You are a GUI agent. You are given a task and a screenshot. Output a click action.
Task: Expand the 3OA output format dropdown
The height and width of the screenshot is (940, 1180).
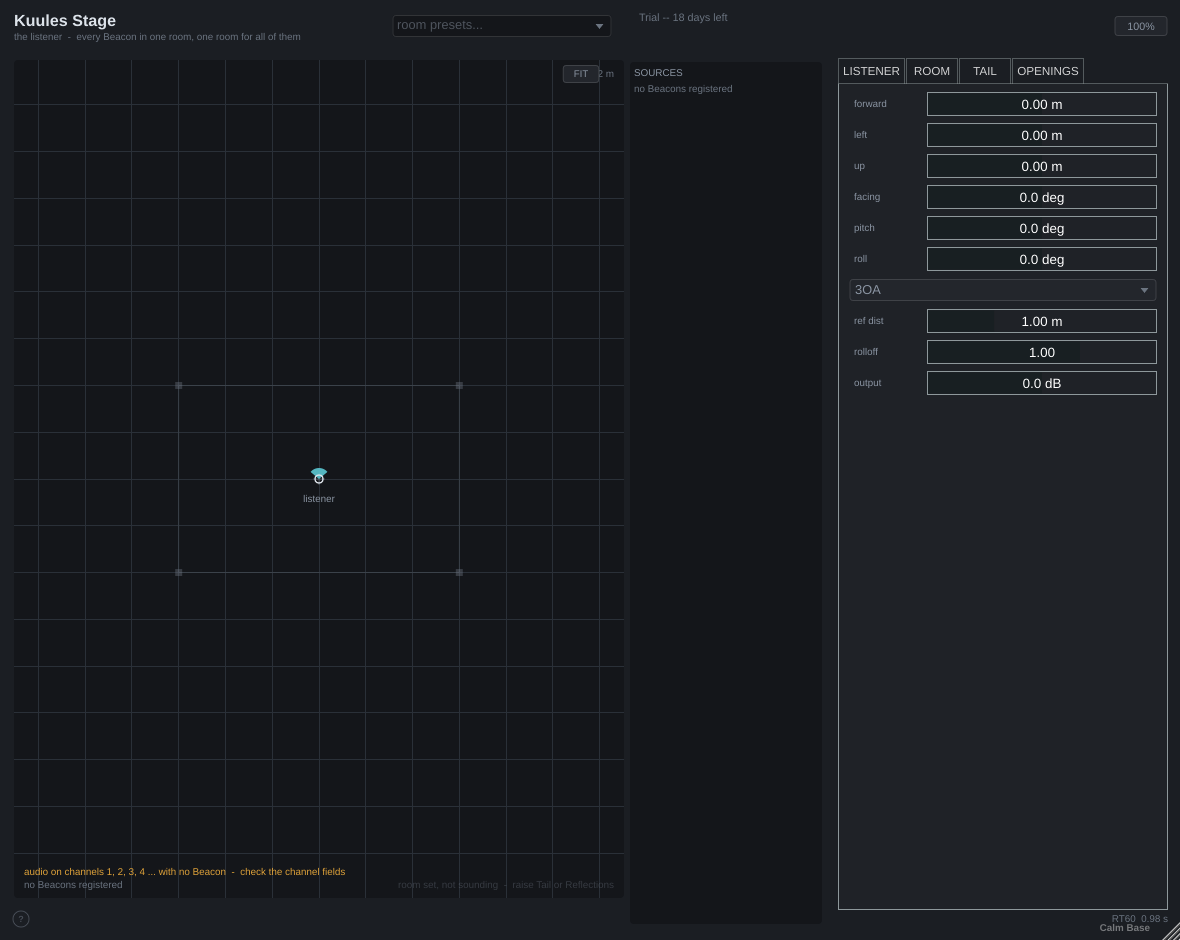pos(1002,290)
